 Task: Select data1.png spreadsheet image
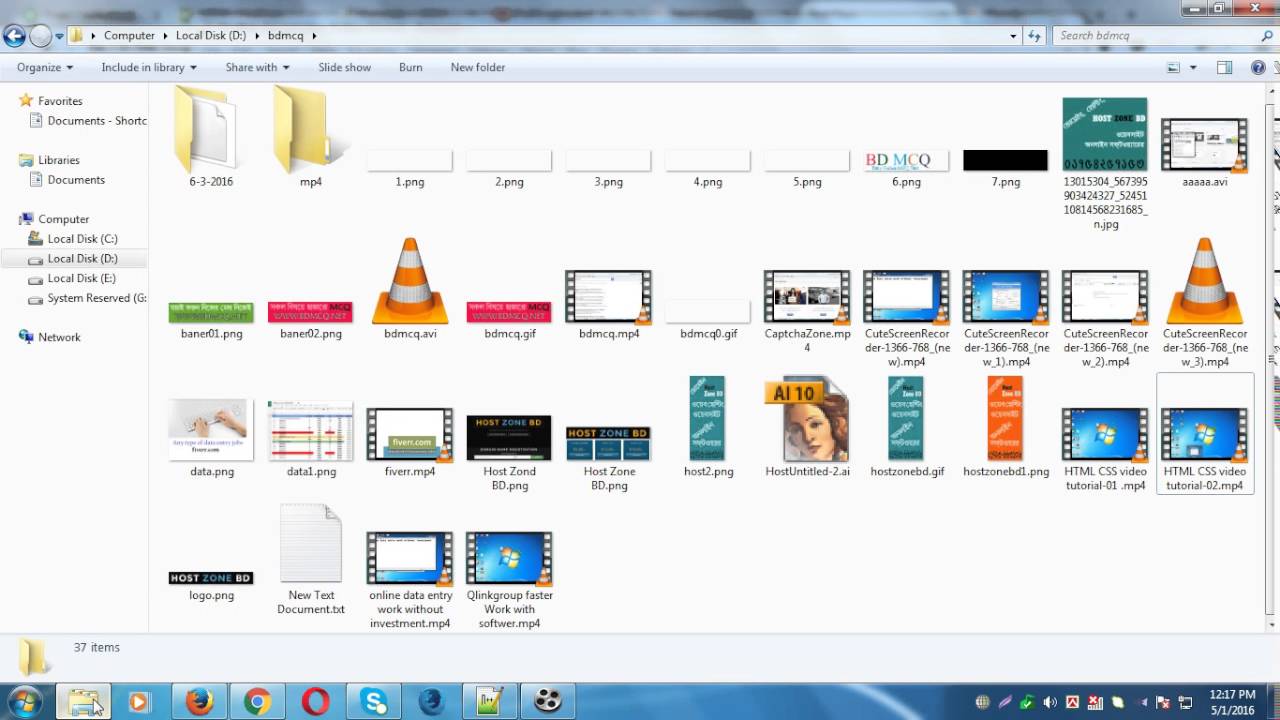coord(311,439)
